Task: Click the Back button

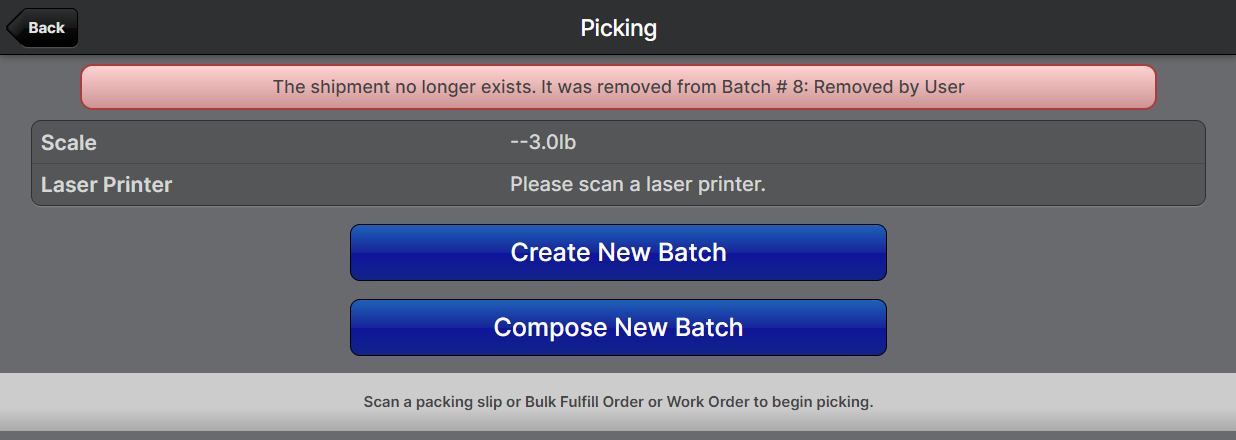Action: (x=43, y=28)
